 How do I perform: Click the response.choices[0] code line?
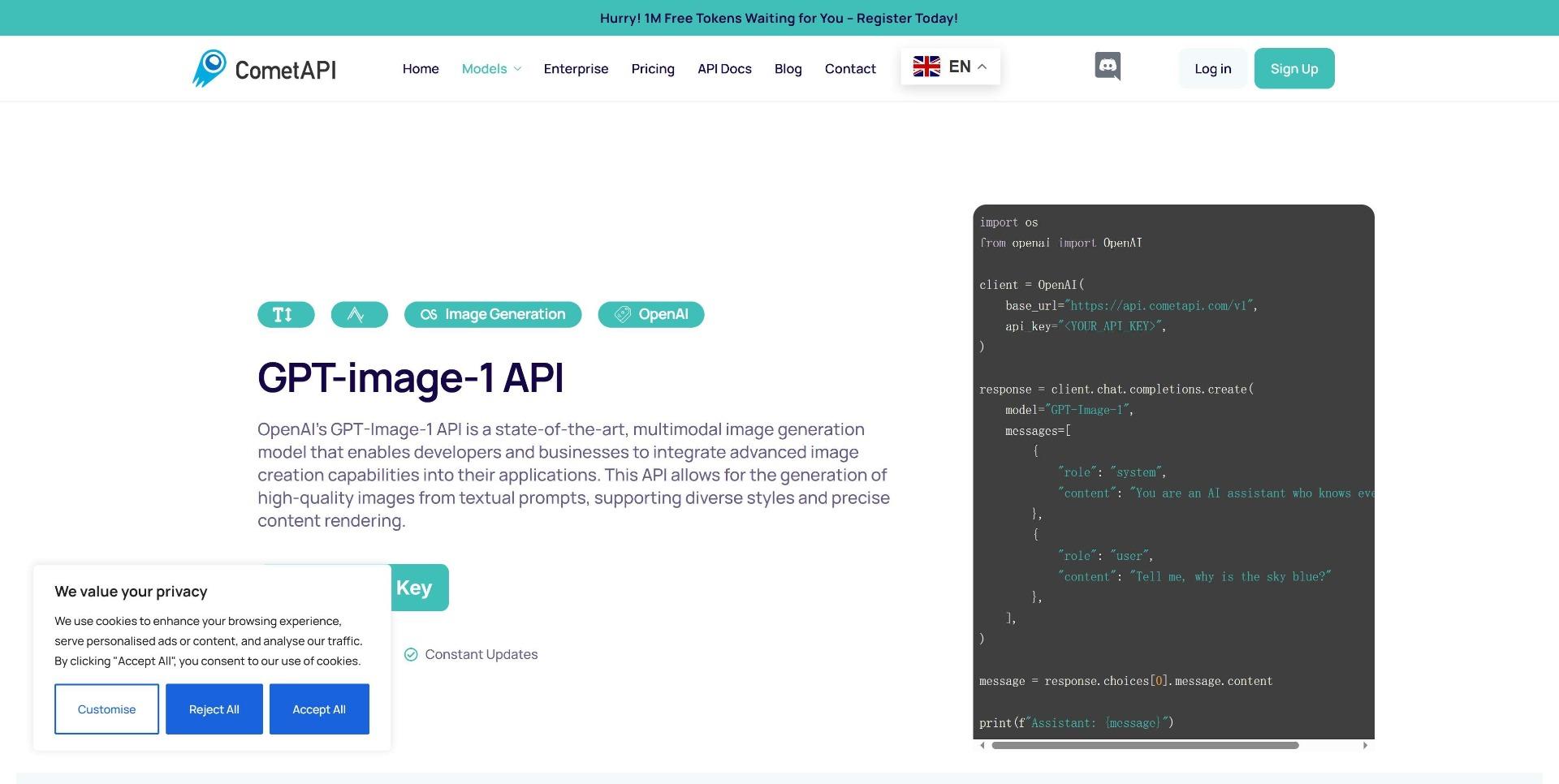[x=1125, y=681]
